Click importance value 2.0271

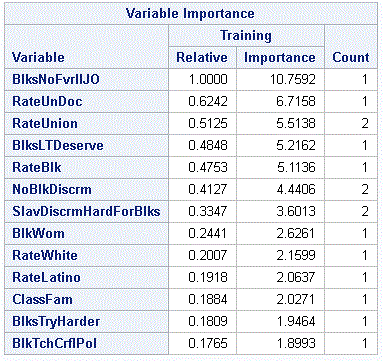click(x=296, y=299)
